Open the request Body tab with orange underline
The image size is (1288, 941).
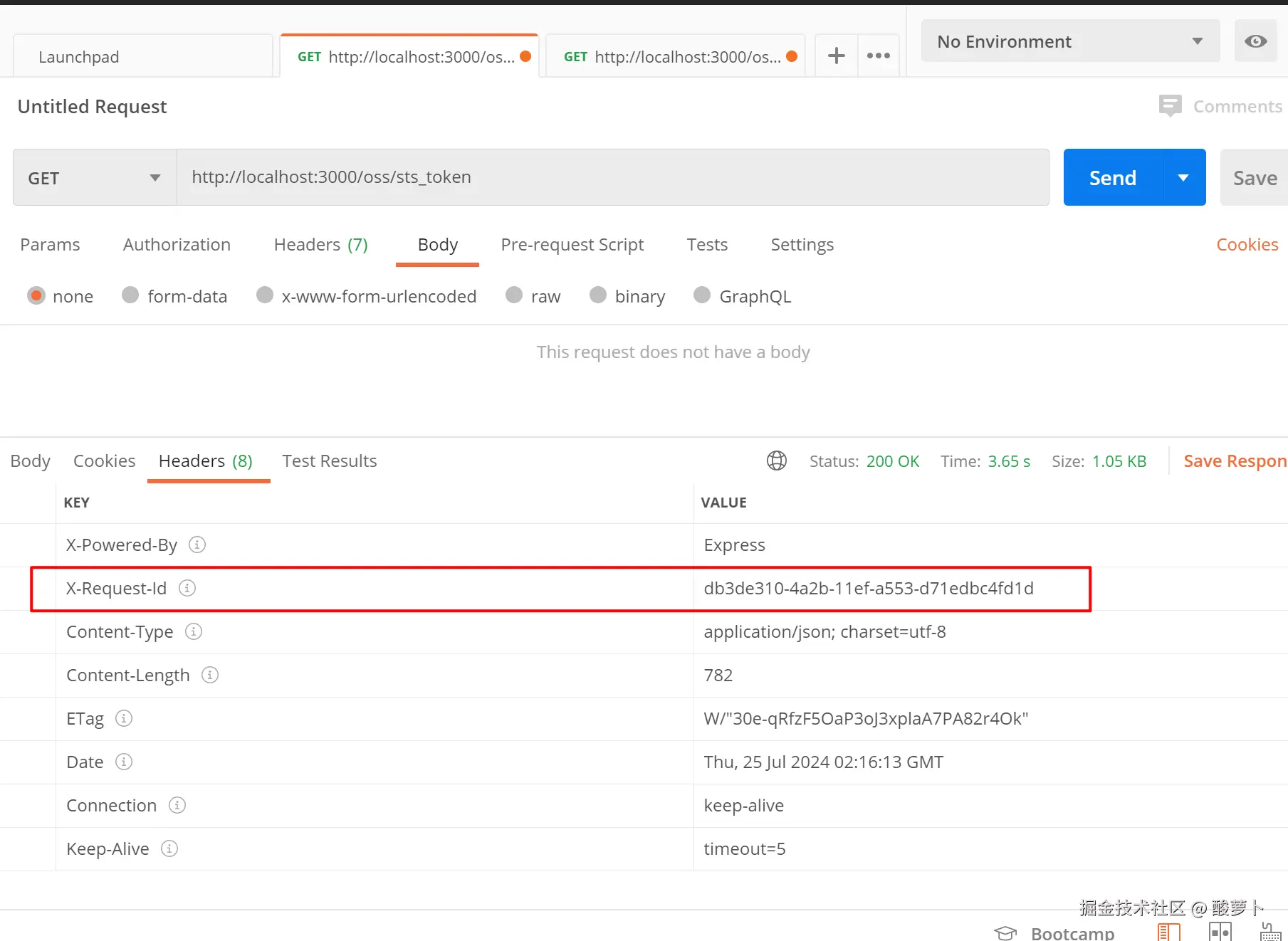(x=438, y=245)
